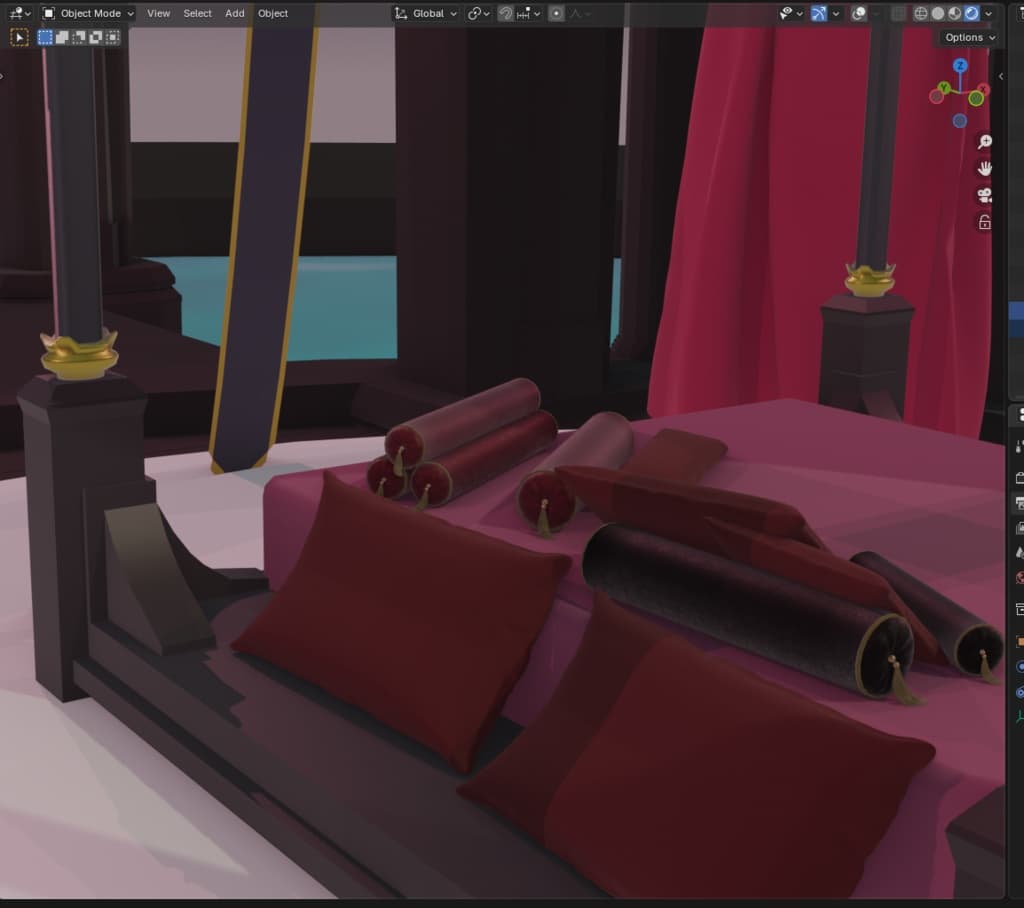Click the zoom magnifier navigation icon
The width and height of the screenshot is (1024, 908).
pos(985,142)
